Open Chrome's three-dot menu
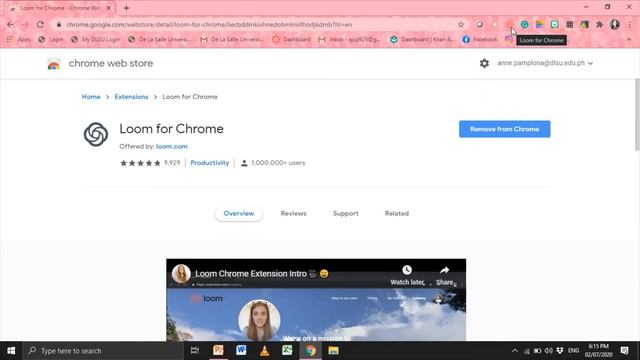 tap(630, 24)
